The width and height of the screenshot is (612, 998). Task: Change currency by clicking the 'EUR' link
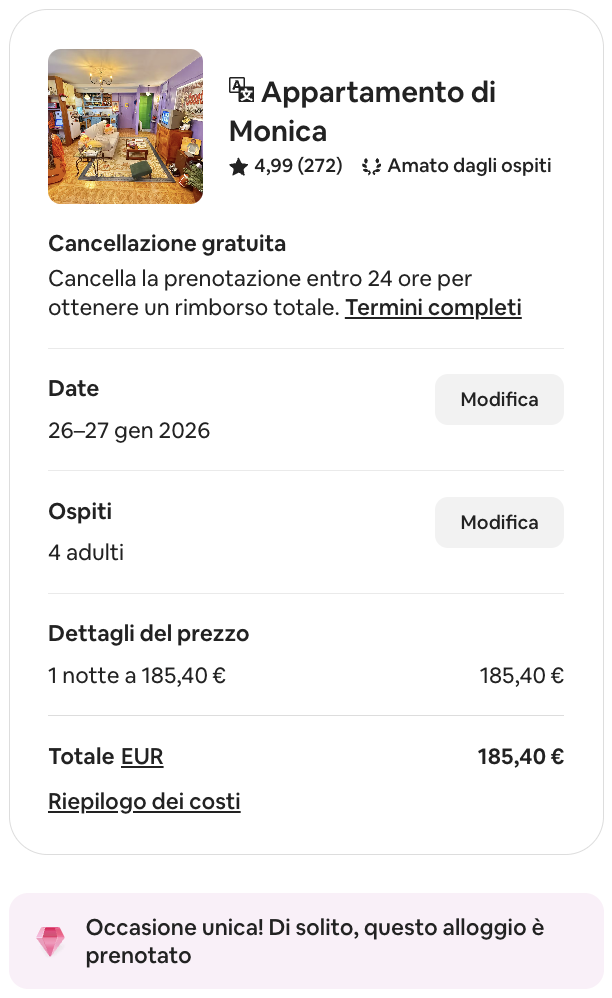click(142, 757)
